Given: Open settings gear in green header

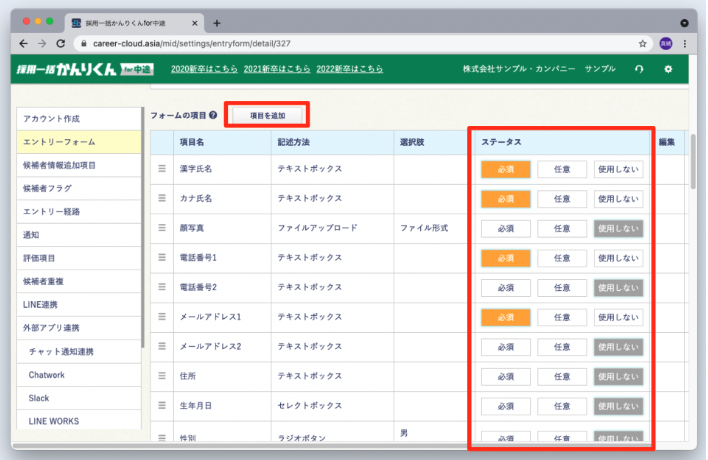Looking at the screenshot, I should tap(668, 69).
